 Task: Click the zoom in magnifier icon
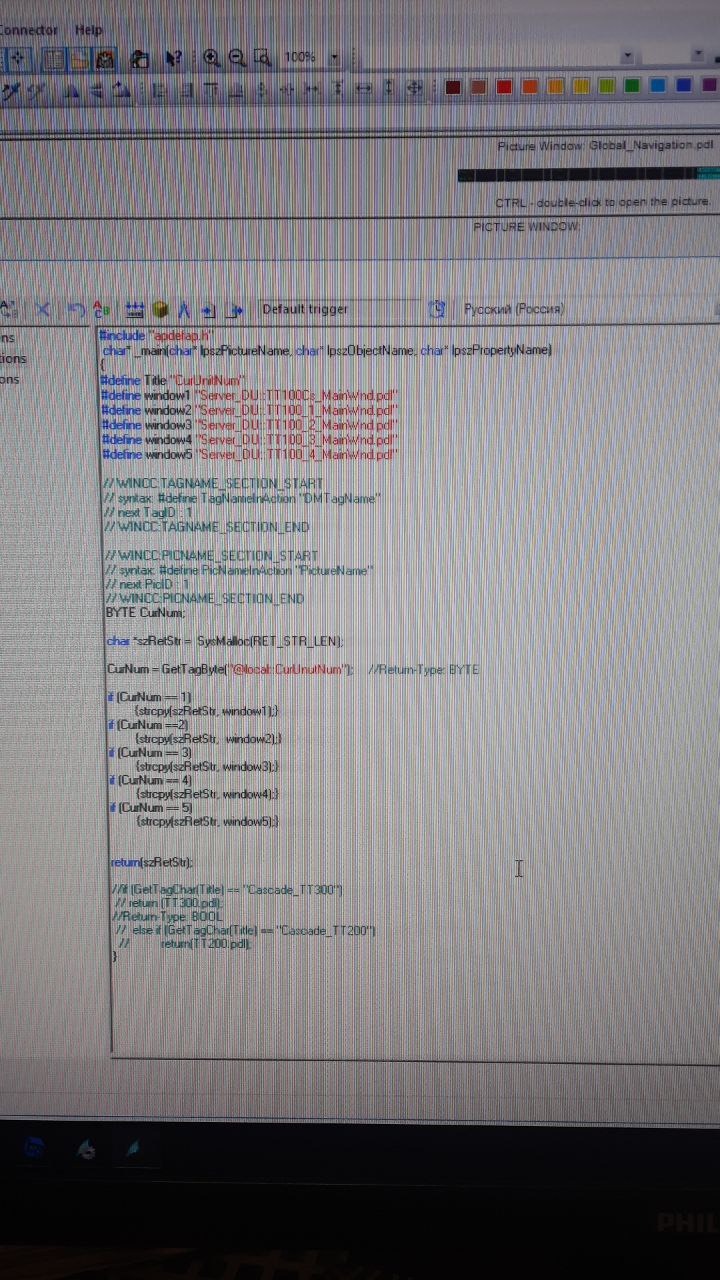click(x=212, y=58)
